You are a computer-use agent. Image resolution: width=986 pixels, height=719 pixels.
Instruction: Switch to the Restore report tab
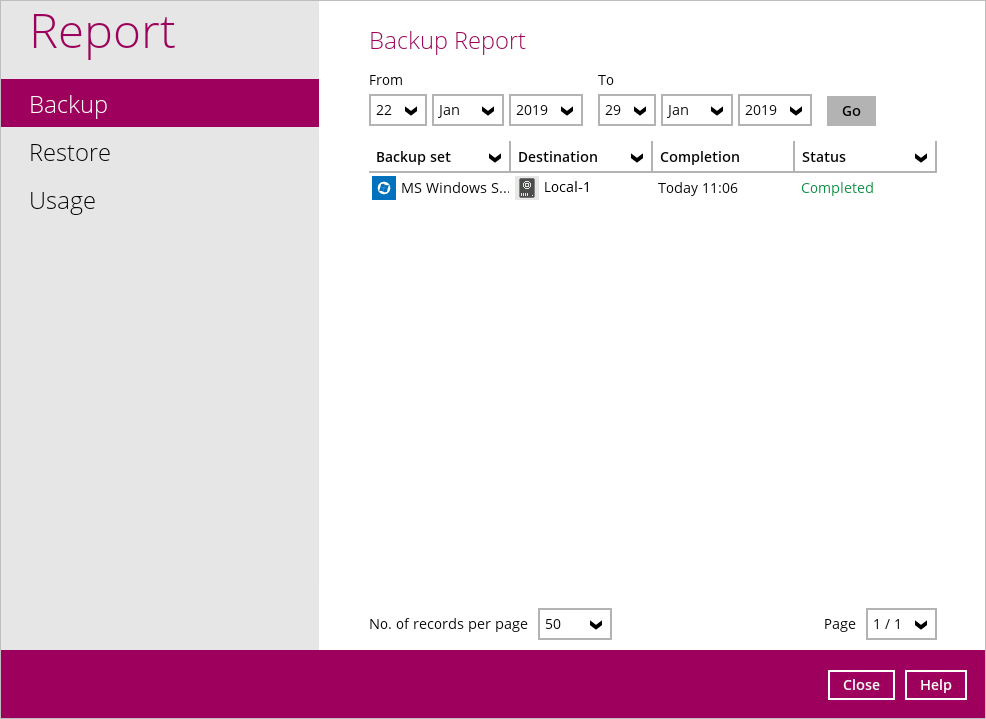70,153
